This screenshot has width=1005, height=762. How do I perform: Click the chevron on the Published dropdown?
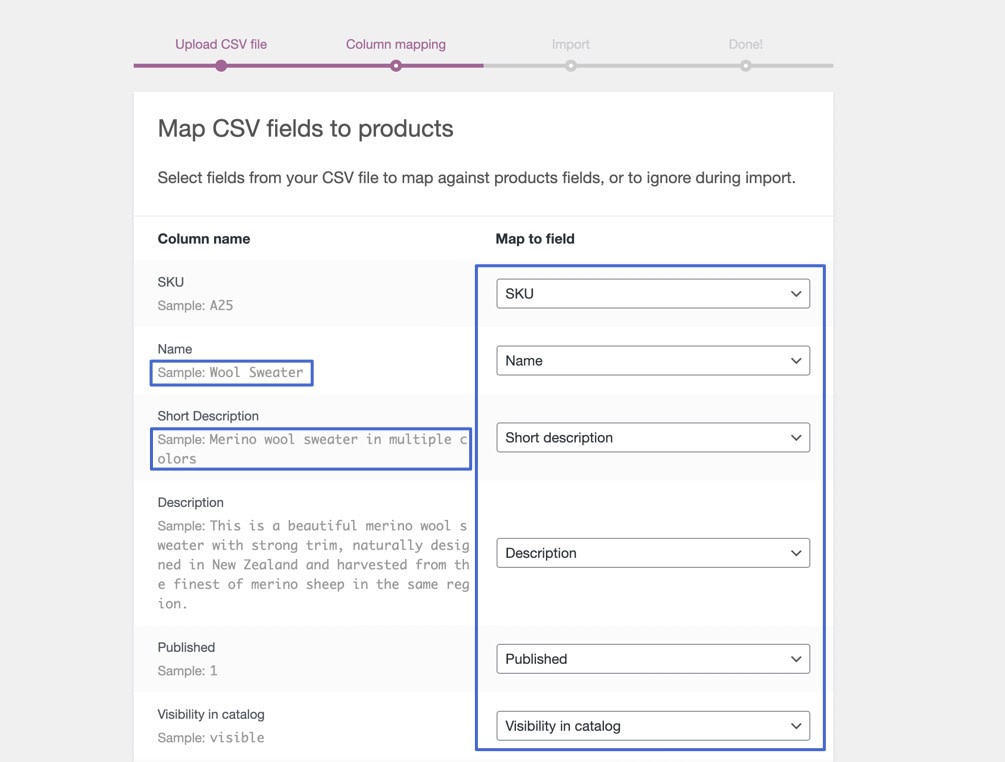796,658
